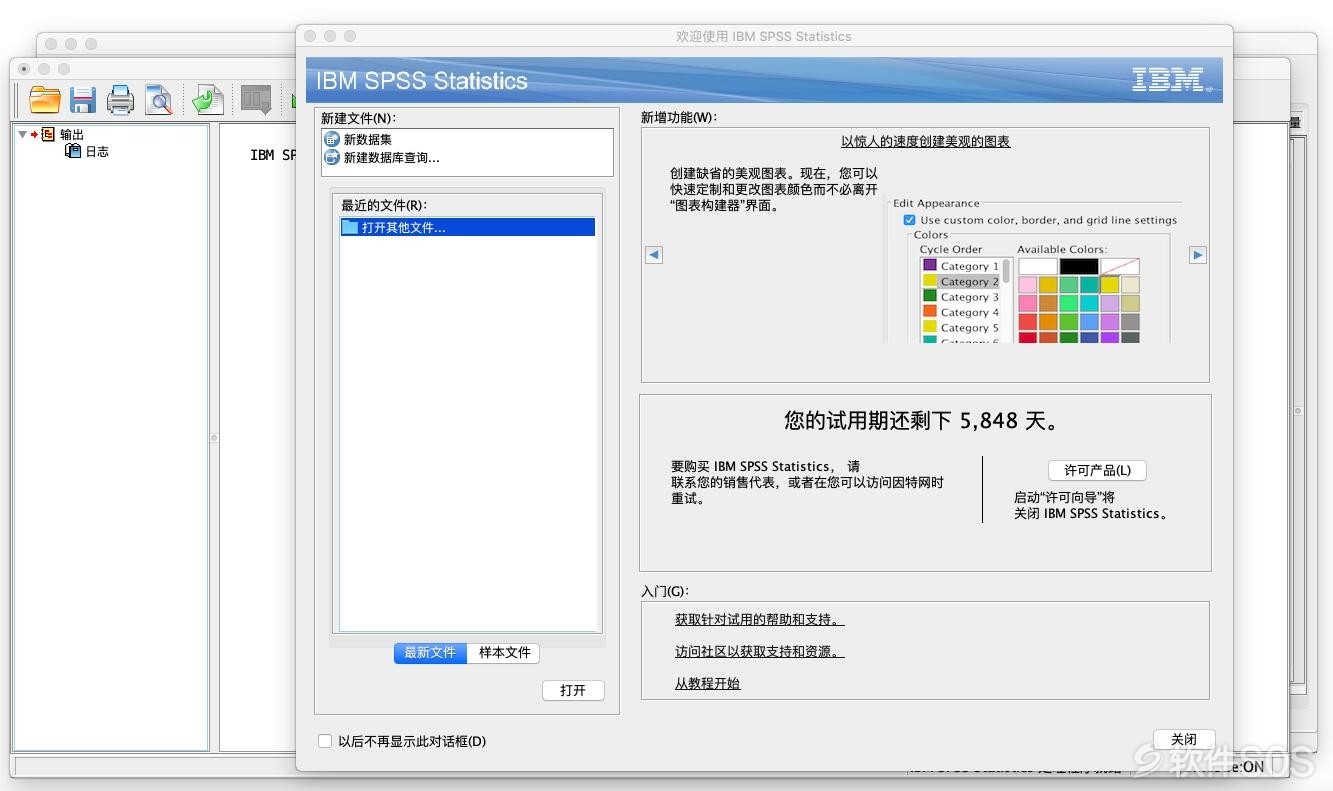The image size is (1333, 791).
Task: Click 以惊人的速度创建美观的图表 heading link
Action: (925, 142)
